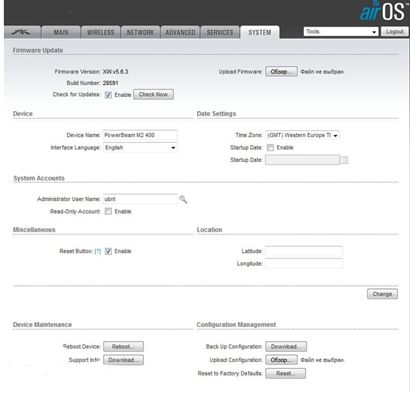
Task: Switch to the WIRELESS tab
Action: (x=100, y=32)
